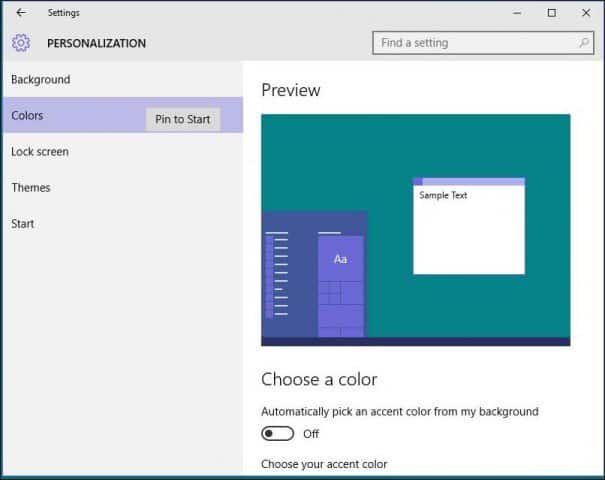Viewport: 605px width, 480px height.
Task: Click 'Automatically pick an accent color' text
Action: click(x=400, y=412)
